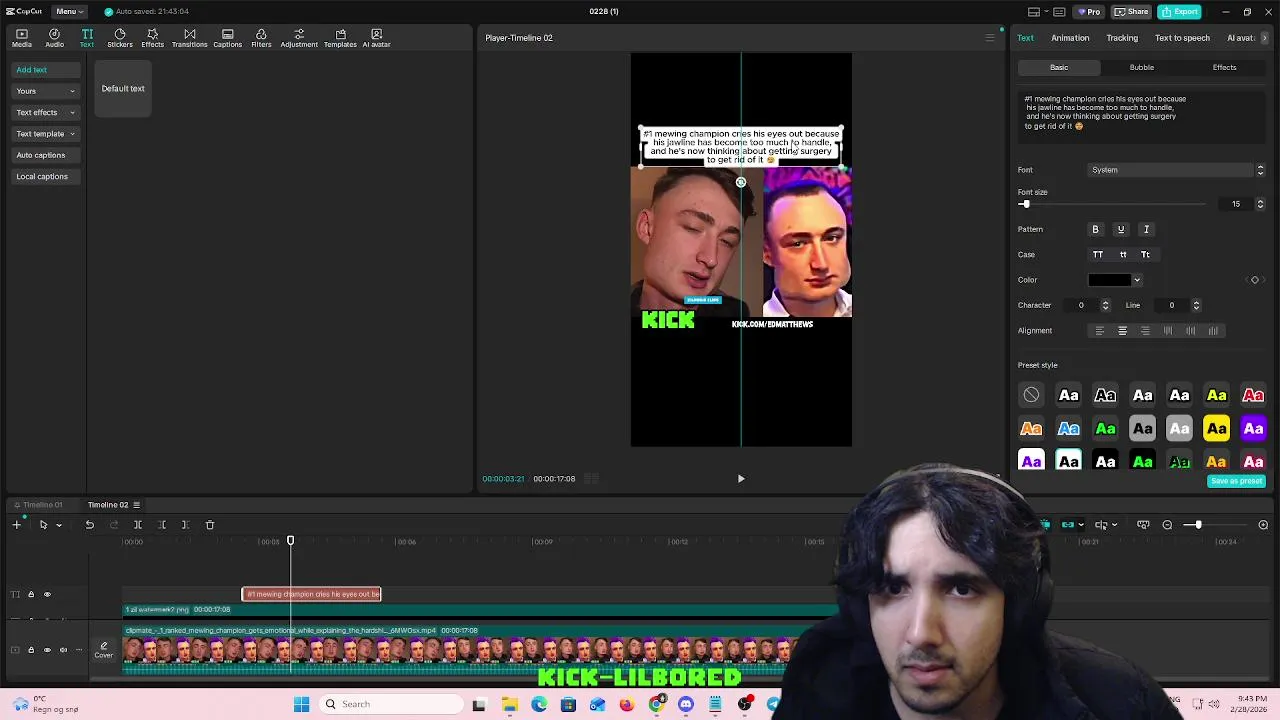
Task: Click Save as preset button
Action: [1236, 481]
